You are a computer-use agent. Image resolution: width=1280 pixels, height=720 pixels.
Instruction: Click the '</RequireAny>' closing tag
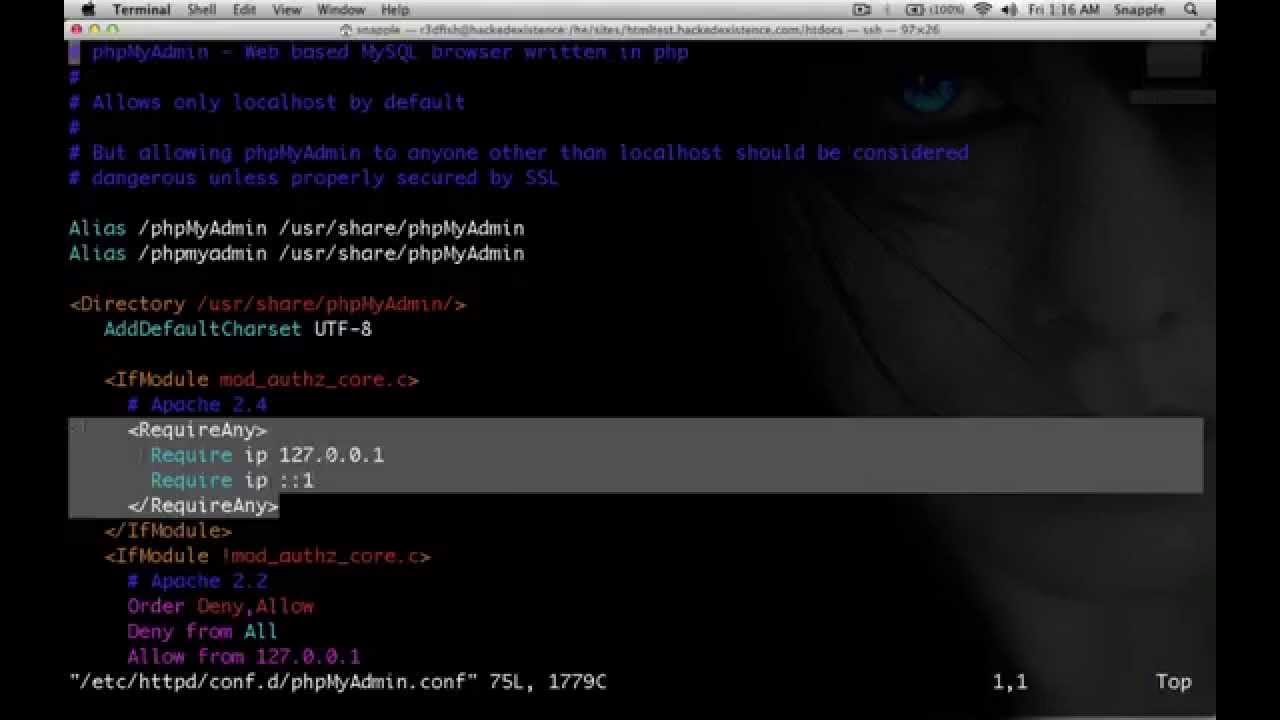click(203, 506)
